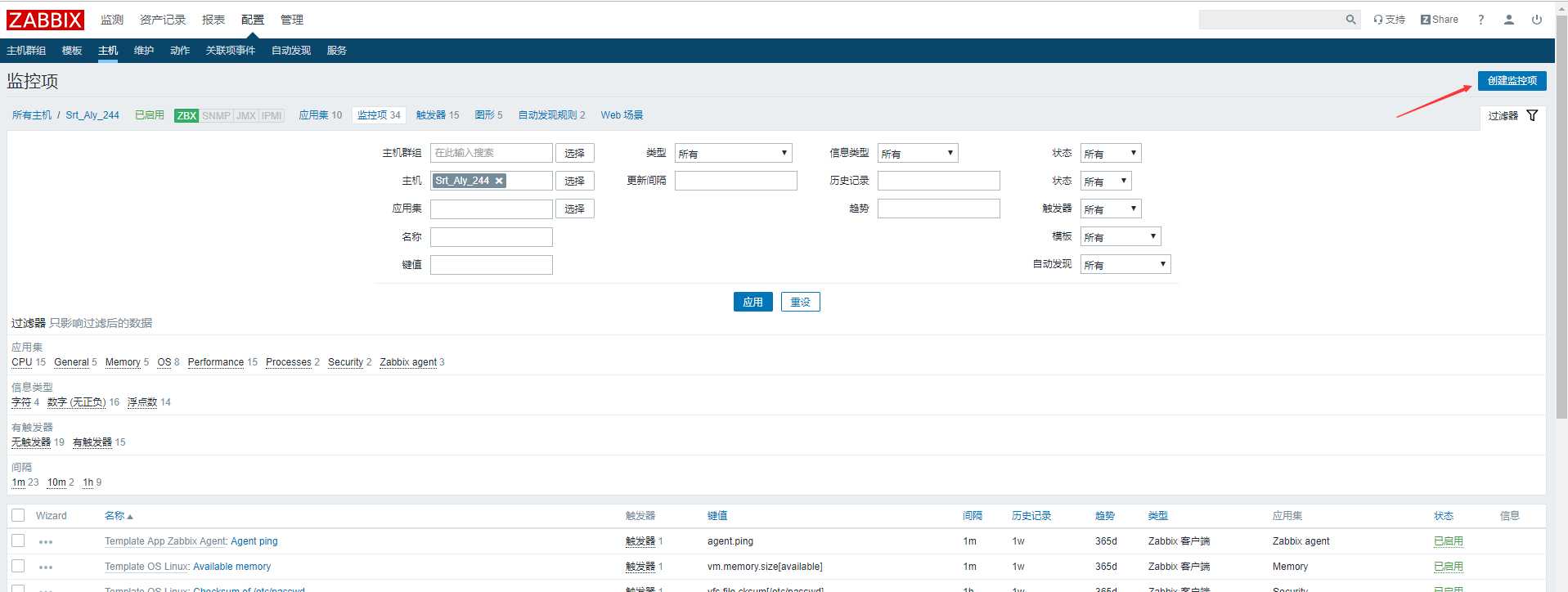Open the 所有主机 breadcrumb link
The width and height of the screenshot is (1568, 592).
(x=32, y=115)
